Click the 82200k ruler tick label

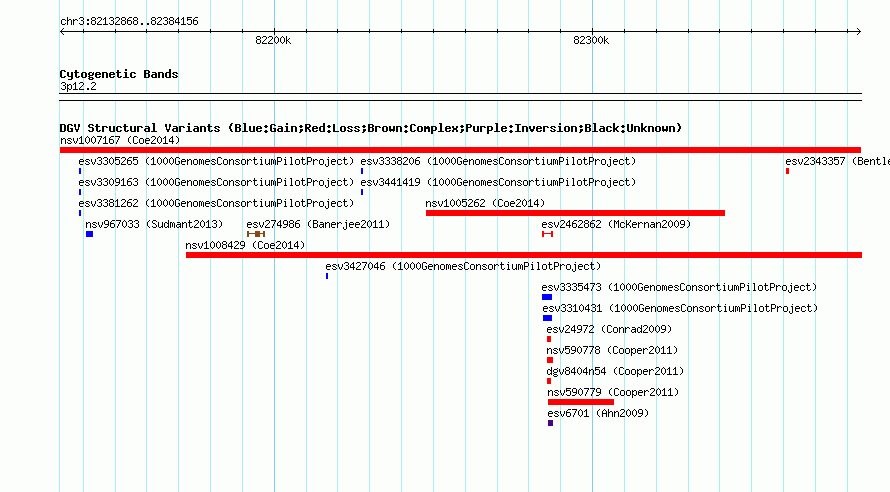point(273,40)
